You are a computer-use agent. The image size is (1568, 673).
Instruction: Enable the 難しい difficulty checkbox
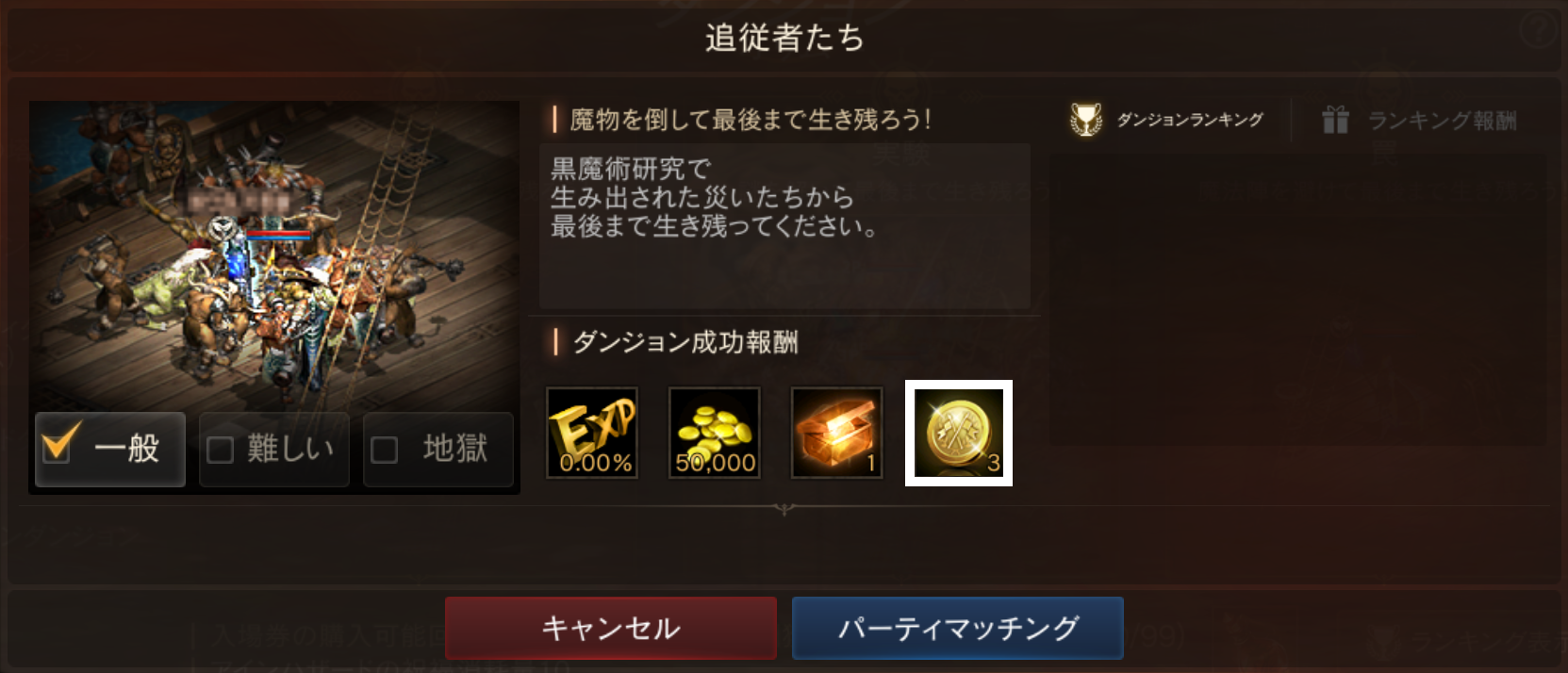(220, 450)
